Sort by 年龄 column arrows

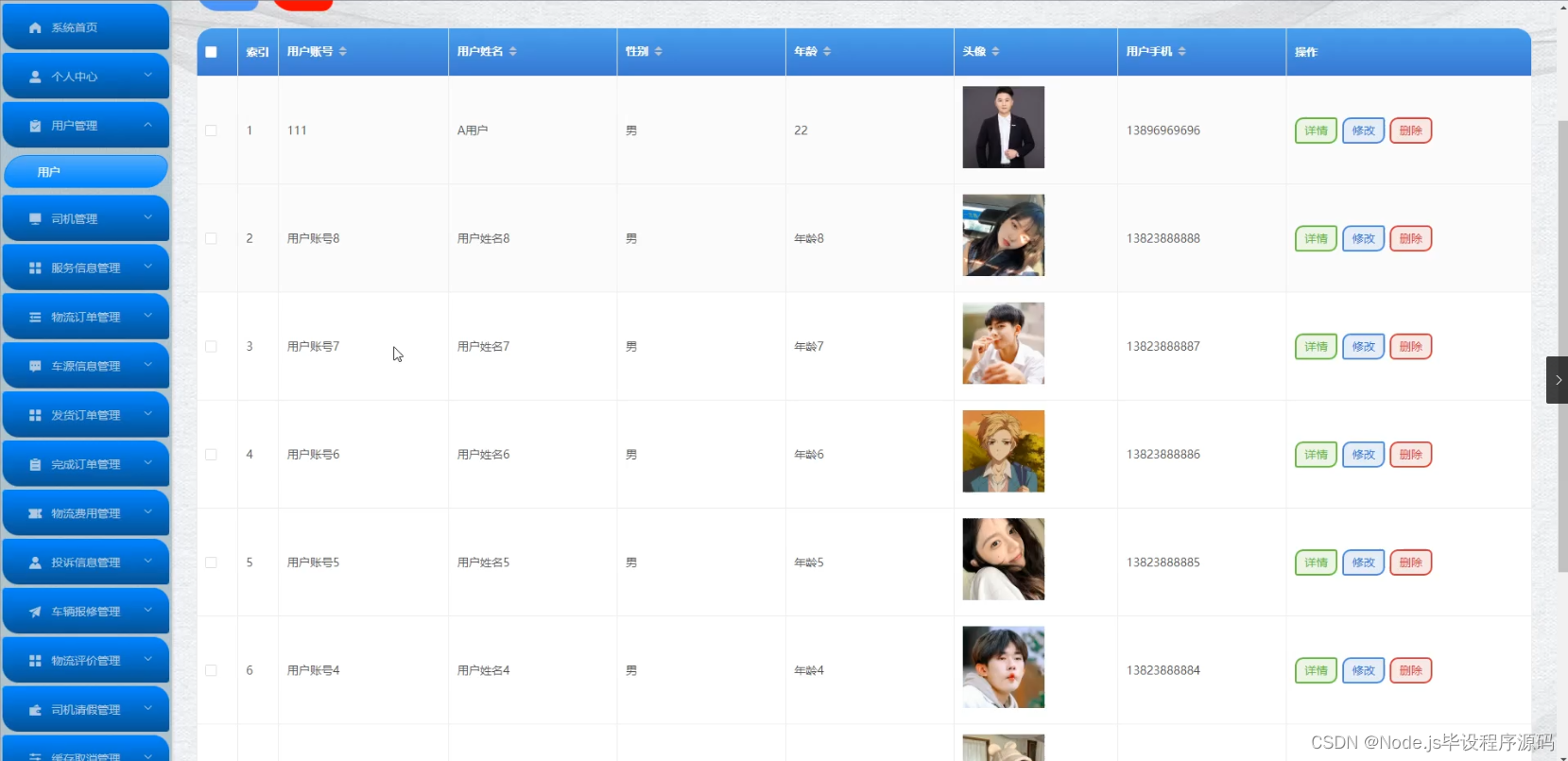pos(827,51)
